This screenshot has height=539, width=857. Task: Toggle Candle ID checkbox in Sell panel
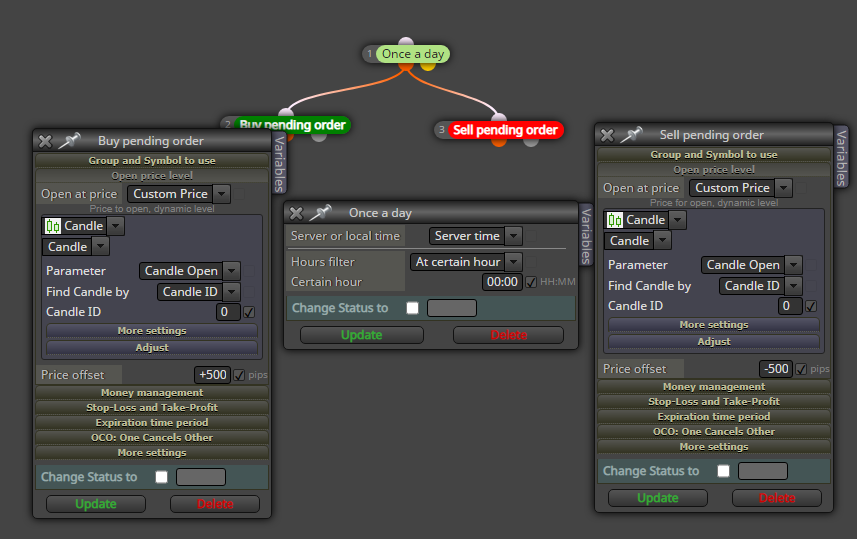[811, 306]
